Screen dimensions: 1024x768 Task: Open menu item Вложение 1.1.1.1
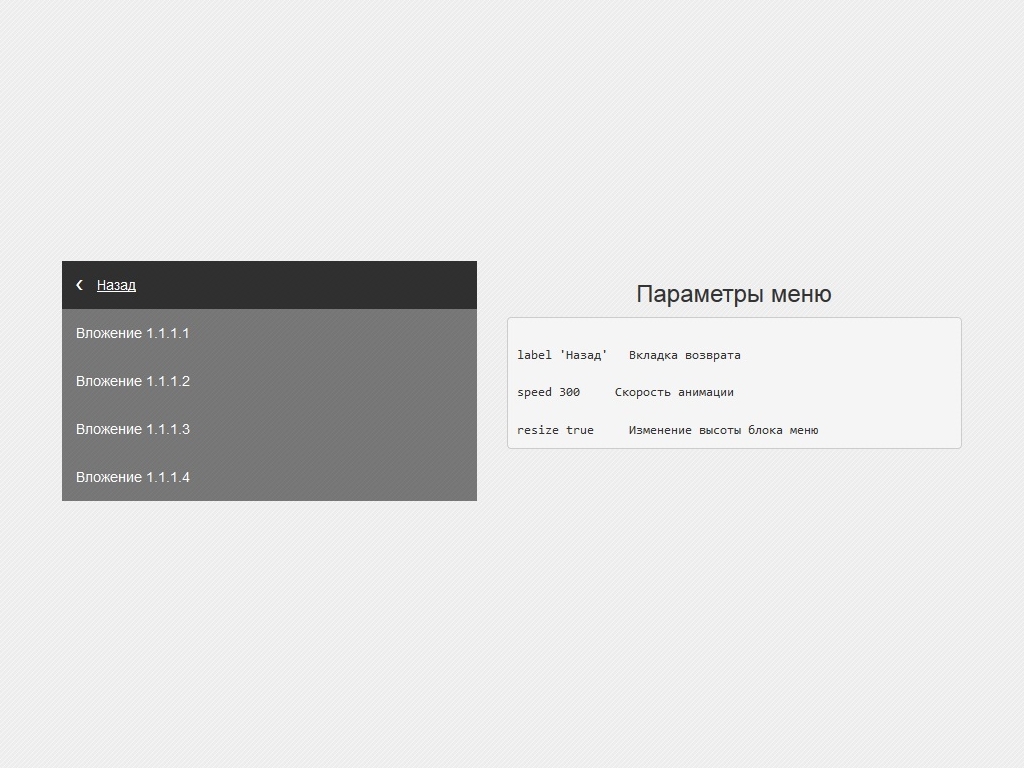[x=269, y=333]
